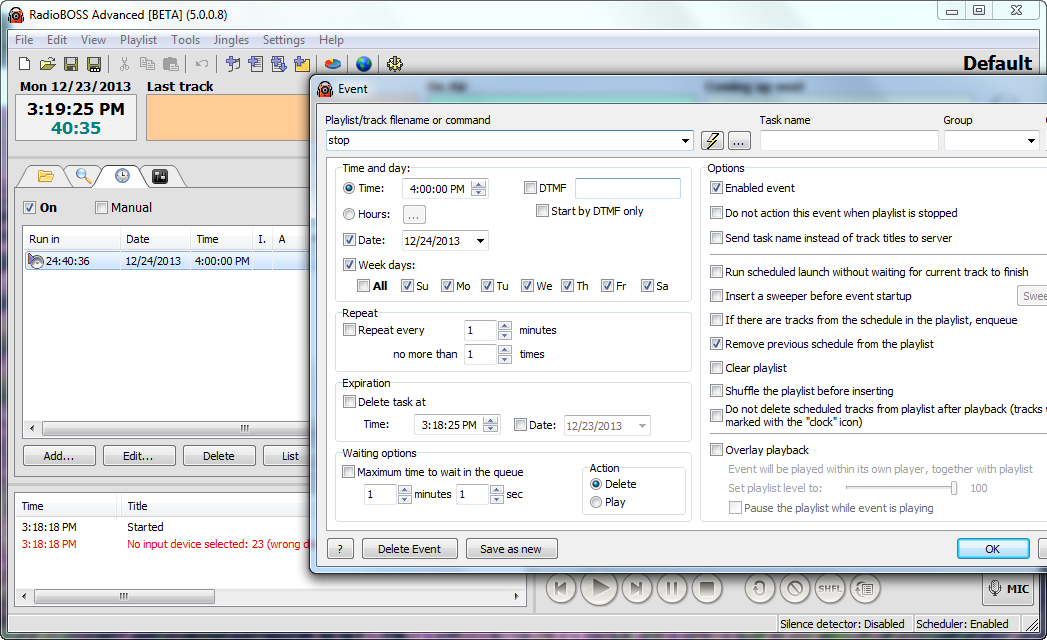Open the event Date picker dropdown
The image size is (1047, 640).
(x=480, y=241)
